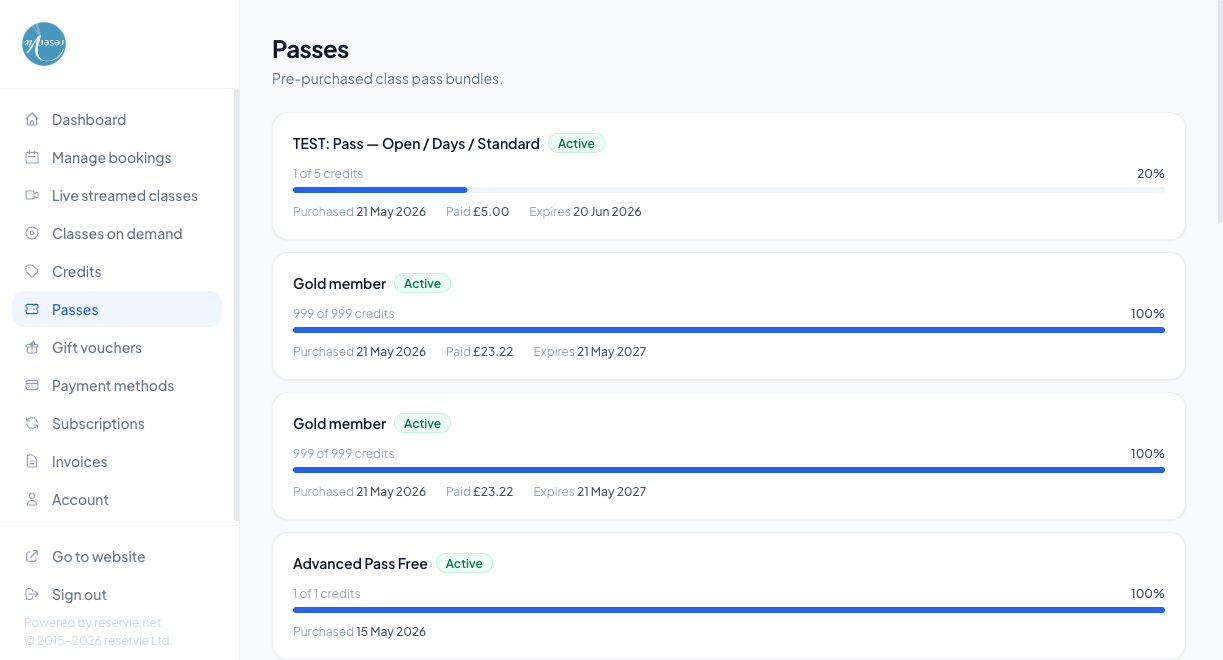
Task: Click '1 of 1 credits' text
Action: [327, 594]
